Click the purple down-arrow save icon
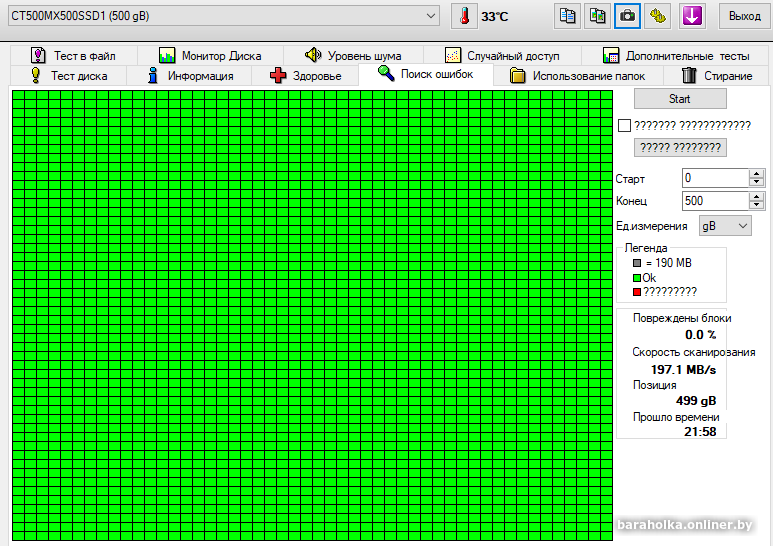This screenshot has height=546, width=773. pyautogui.click(x=692, y=16)
